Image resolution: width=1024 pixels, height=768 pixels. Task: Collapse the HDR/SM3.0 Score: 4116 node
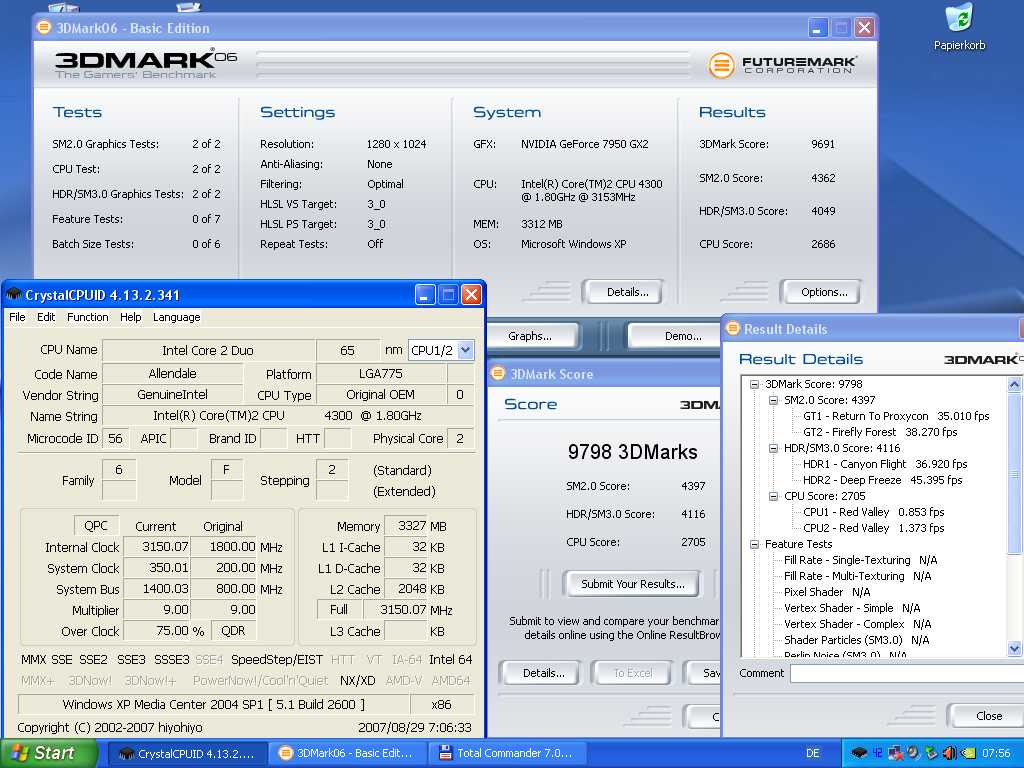(x=773, y=448)
